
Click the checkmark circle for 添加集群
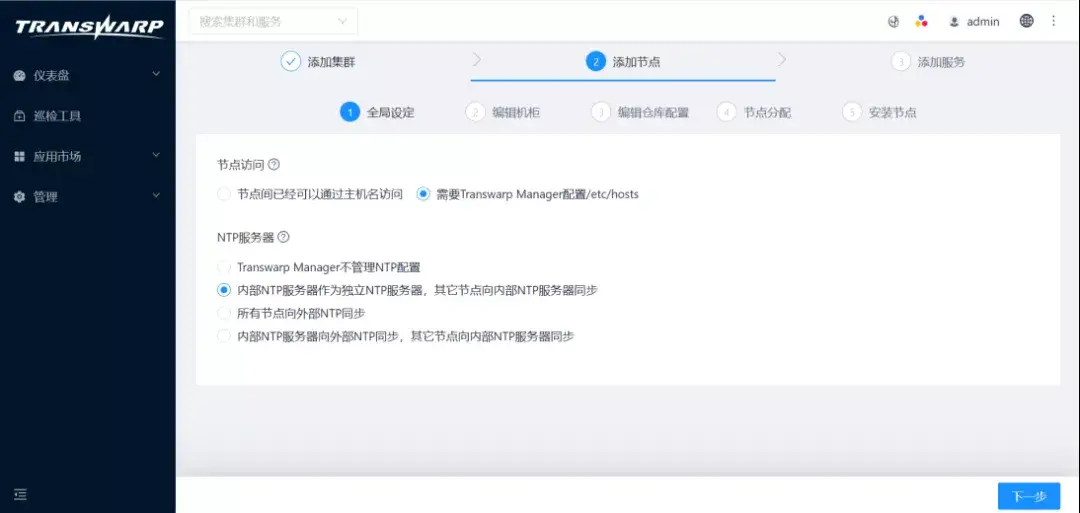[291, 61]
